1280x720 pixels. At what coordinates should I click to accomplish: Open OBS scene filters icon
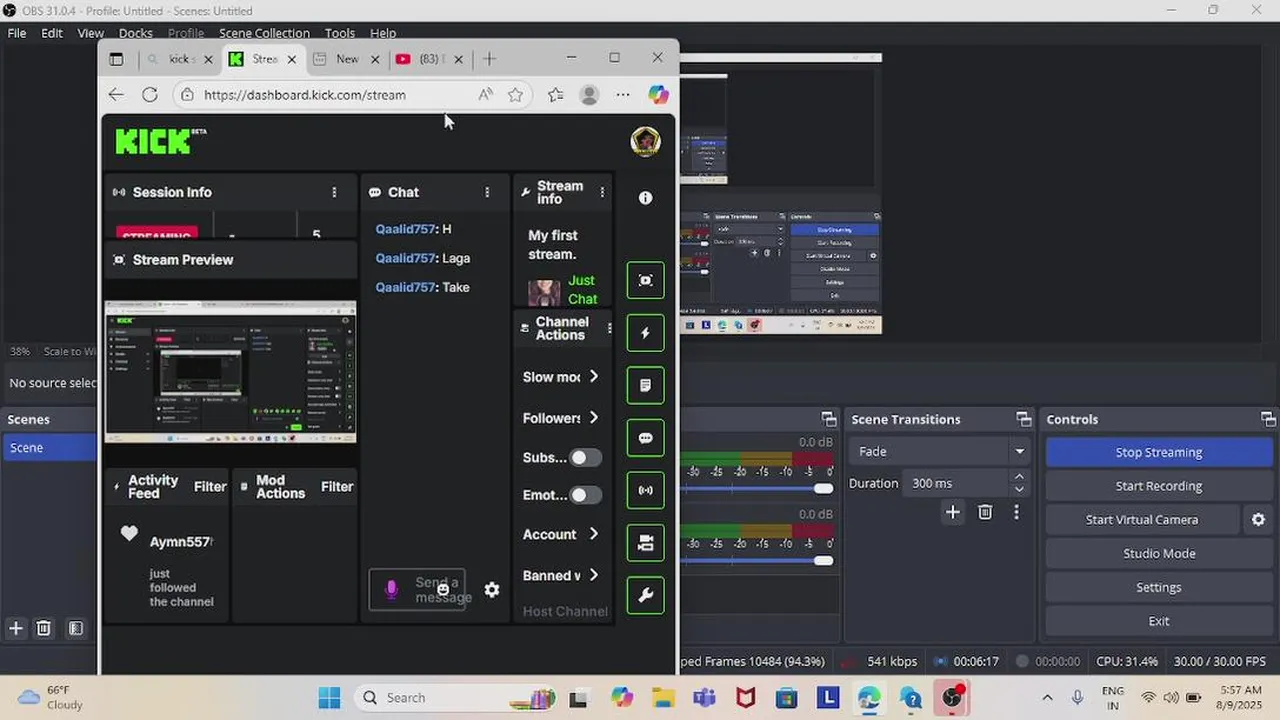pyautogui.click(x=75, y=628)
